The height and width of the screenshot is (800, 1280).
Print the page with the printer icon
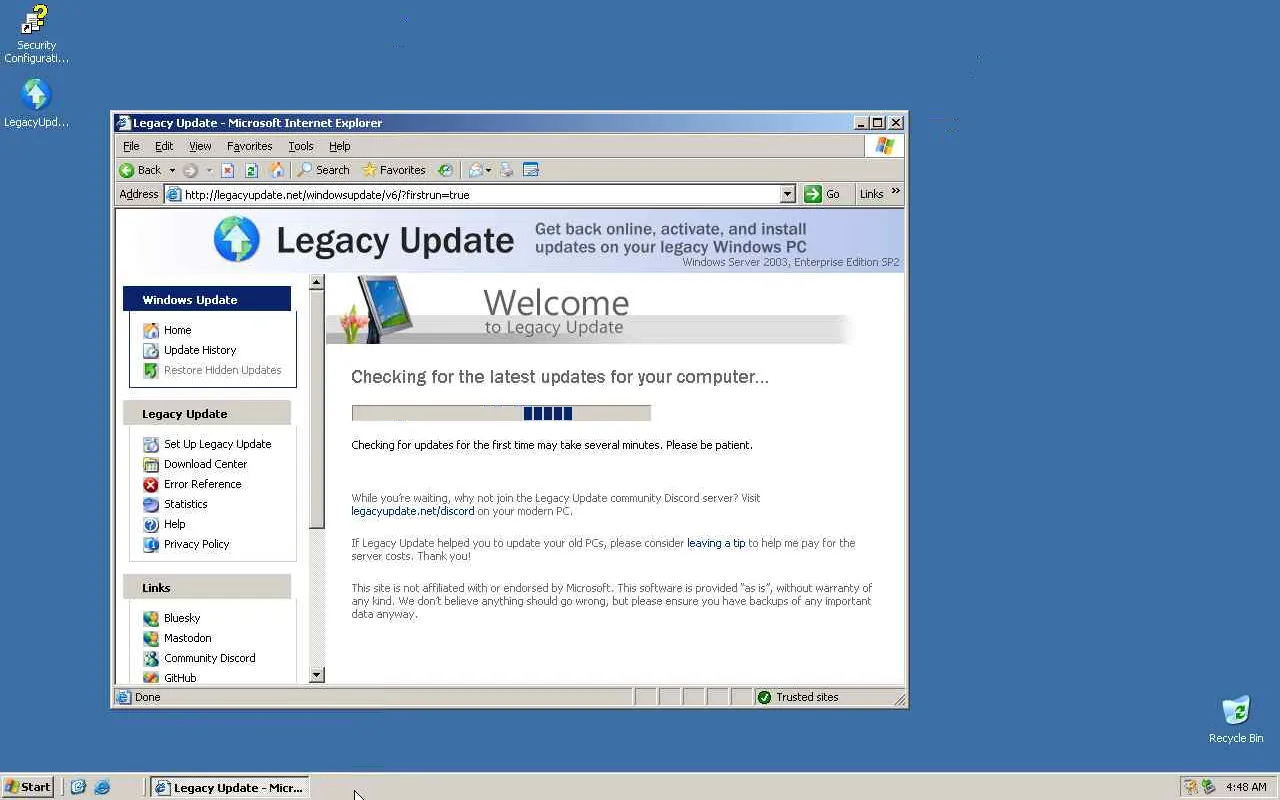(506, 170)
